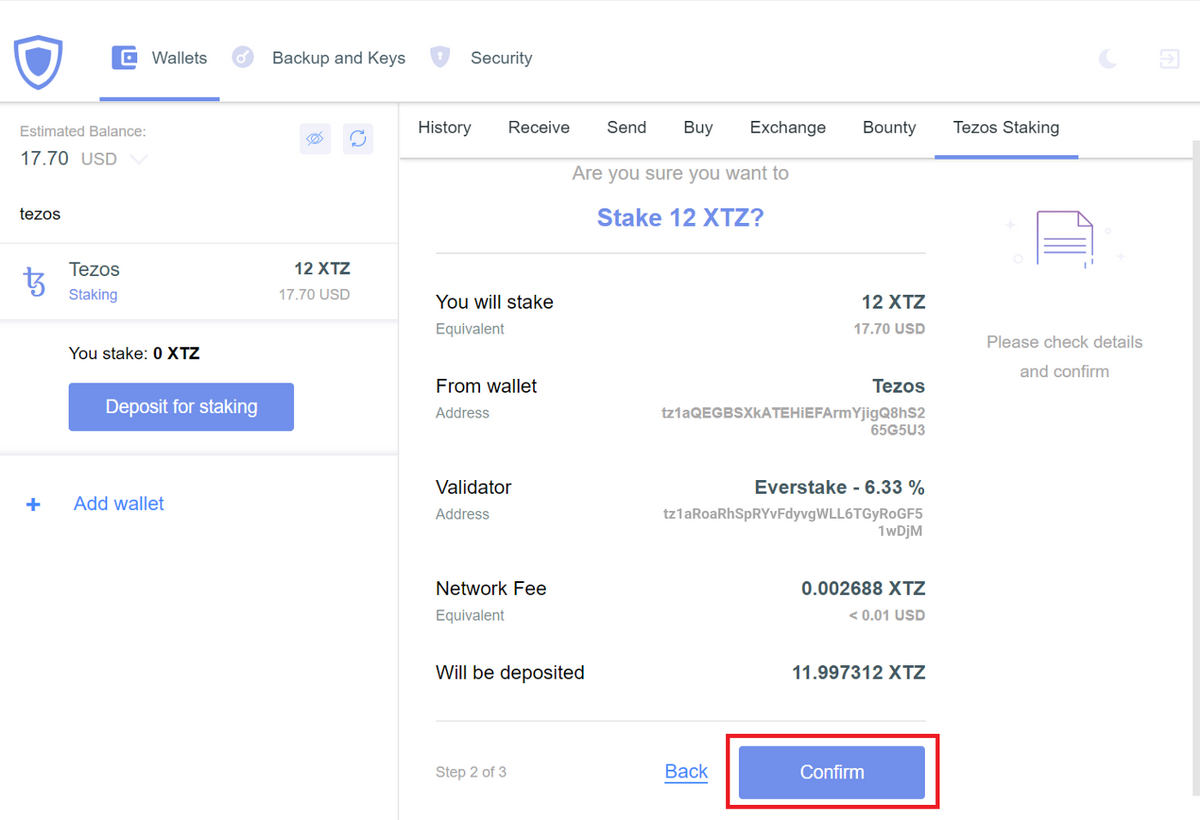
Task: Select the Tezos Staking tab
Action: (x=1006, y=127)
